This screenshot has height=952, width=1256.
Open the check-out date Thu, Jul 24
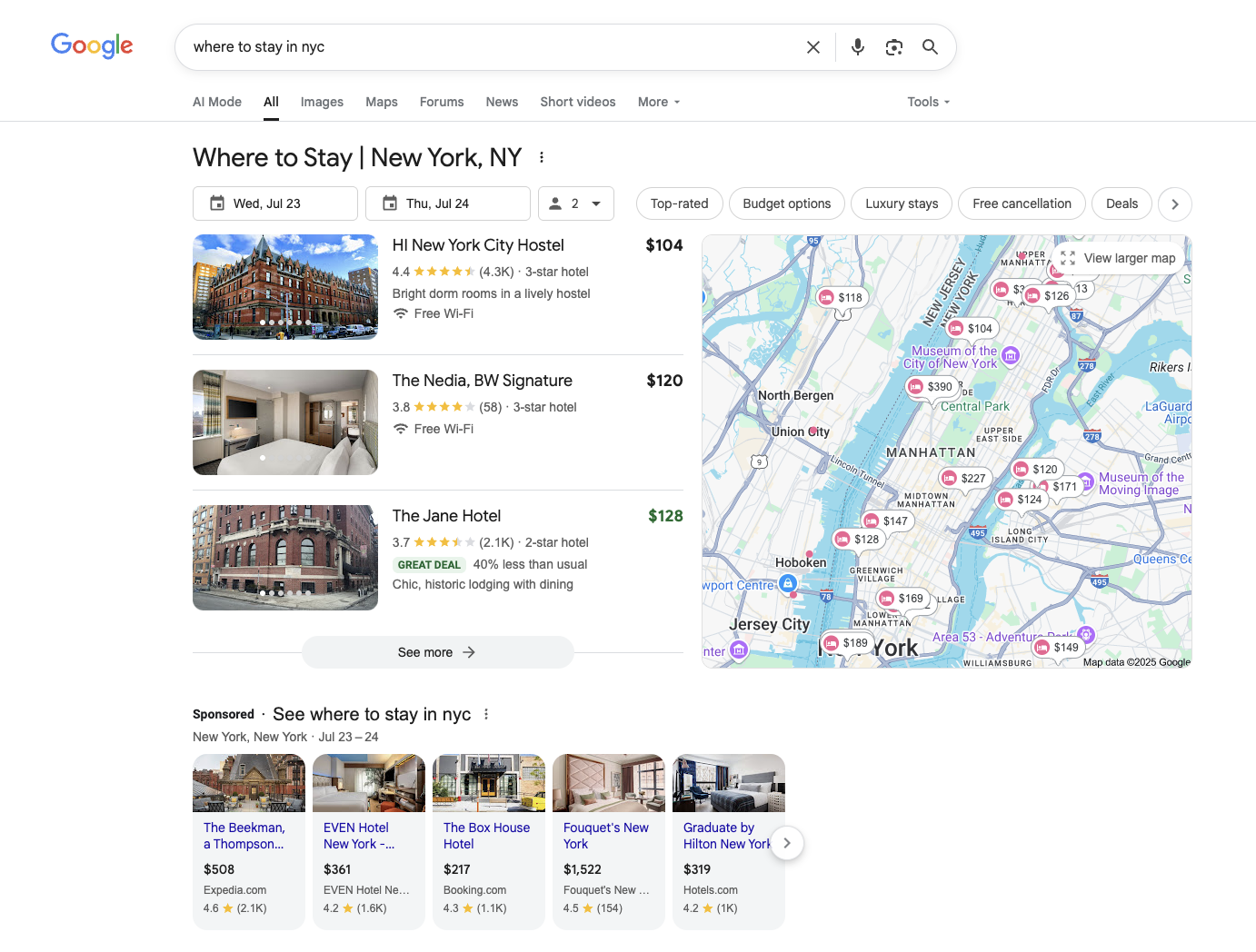coord(448,203)
